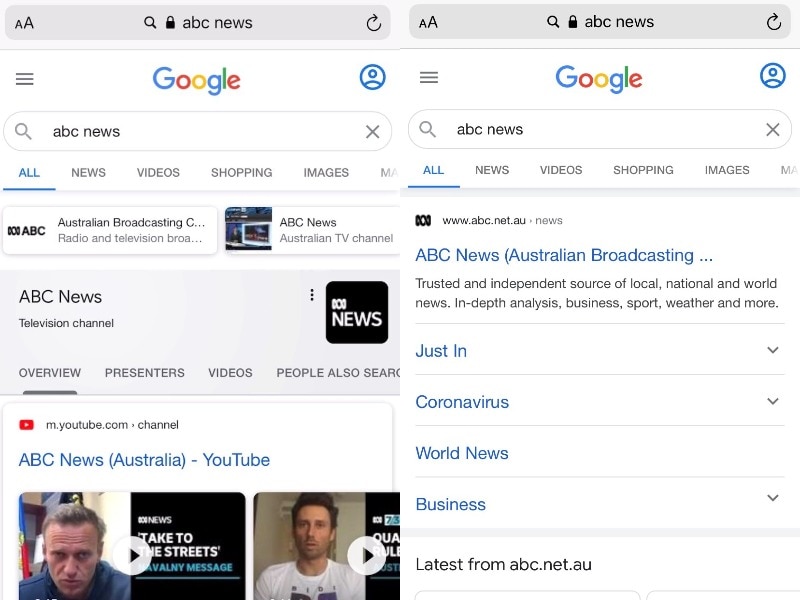Tap the account profile icon on right screen
The image size is (800, 600).
772,76
